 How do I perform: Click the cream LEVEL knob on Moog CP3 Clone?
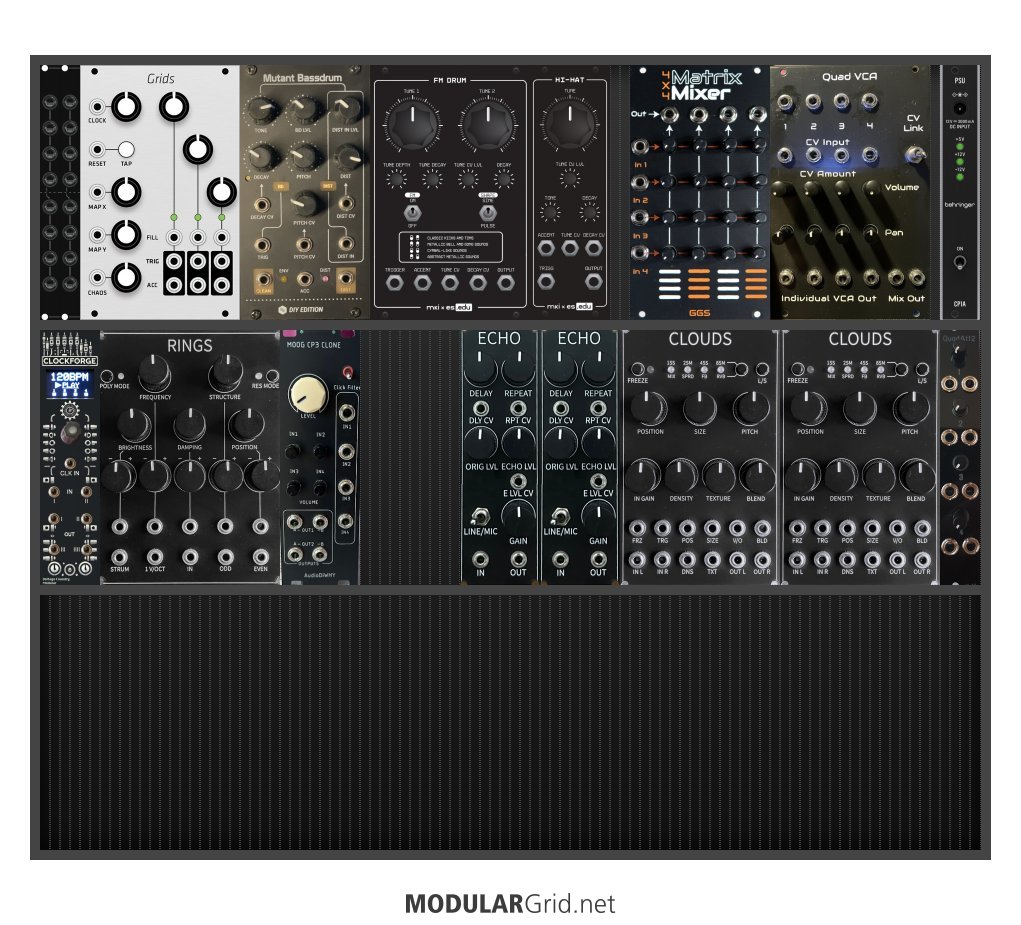coord(308,393)
